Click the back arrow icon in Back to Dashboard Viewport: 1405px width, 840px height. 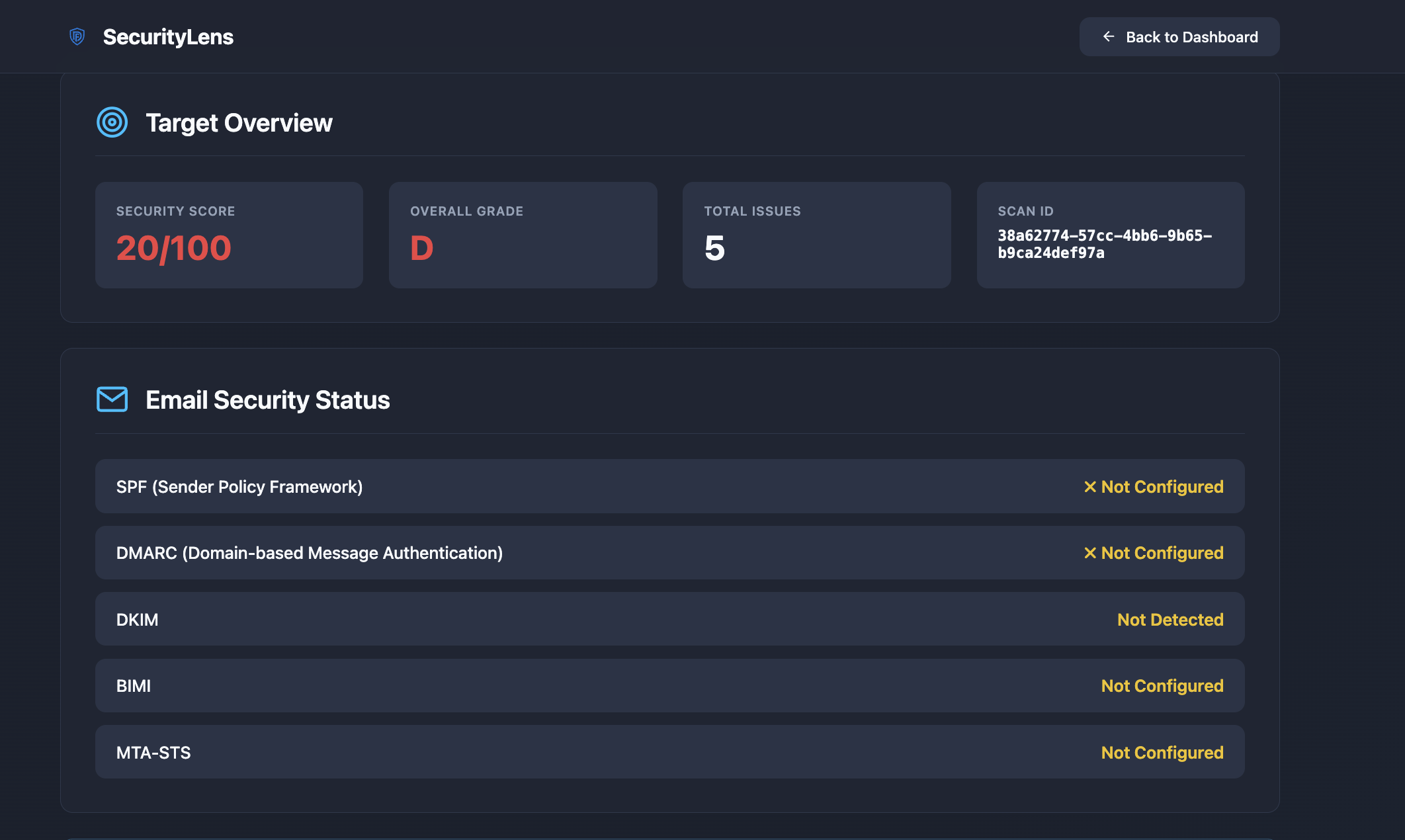click(x=1109, y=37)
